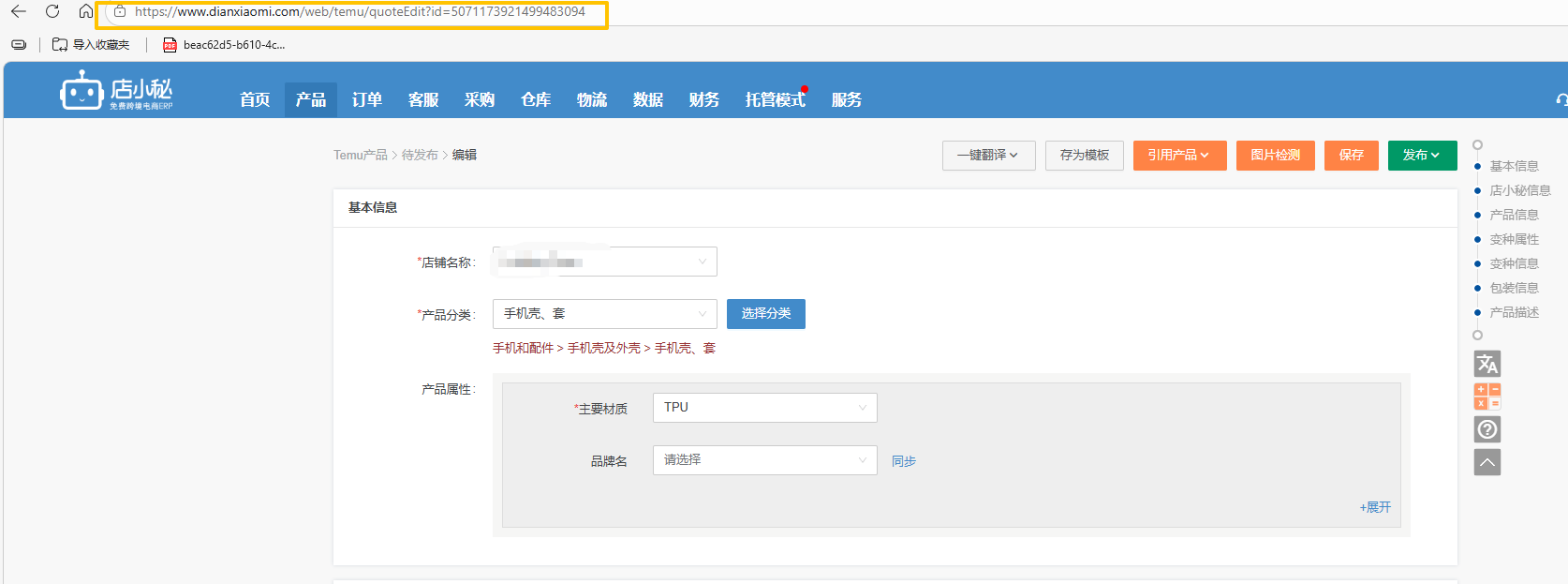The width and height of the screenshot is (1568, 584).
Task: Open the 主要材质 dropdown showing TPU
Action: pyautogui.click(x=764, y=408)
